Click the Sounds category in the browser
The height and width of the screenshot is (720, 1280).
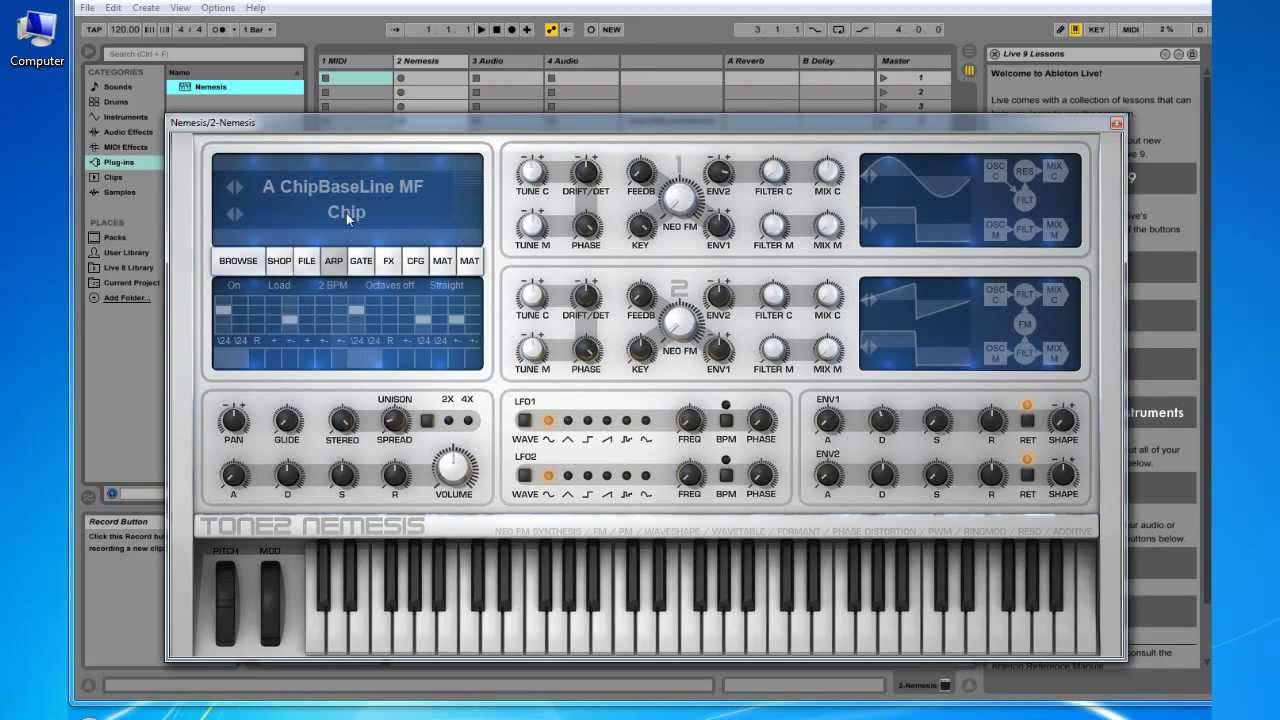118,87
